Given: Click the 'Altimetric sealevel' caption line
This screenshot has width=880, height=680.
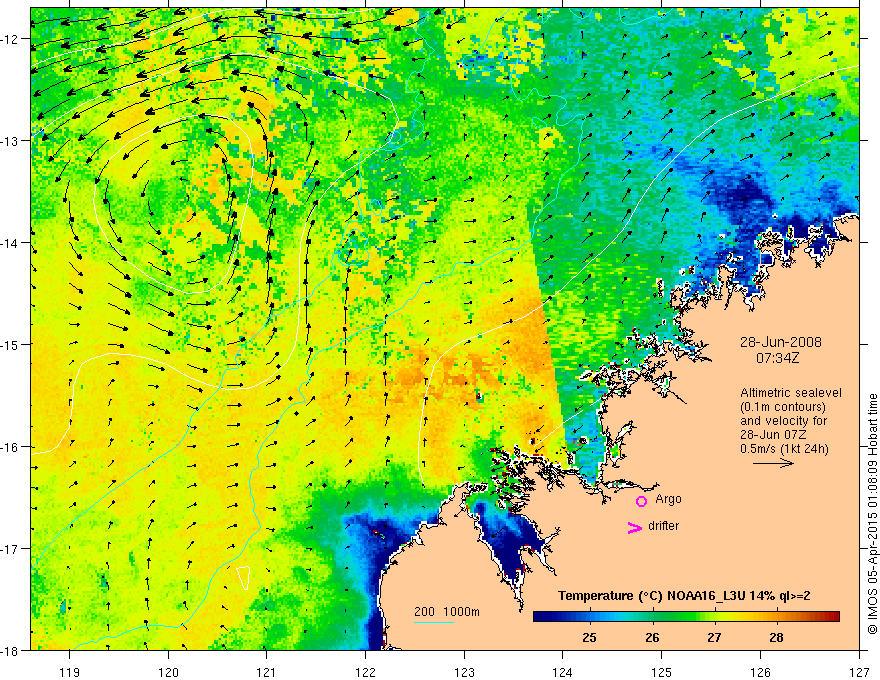Looking at the screenshot, I should (x=791, y=393).
